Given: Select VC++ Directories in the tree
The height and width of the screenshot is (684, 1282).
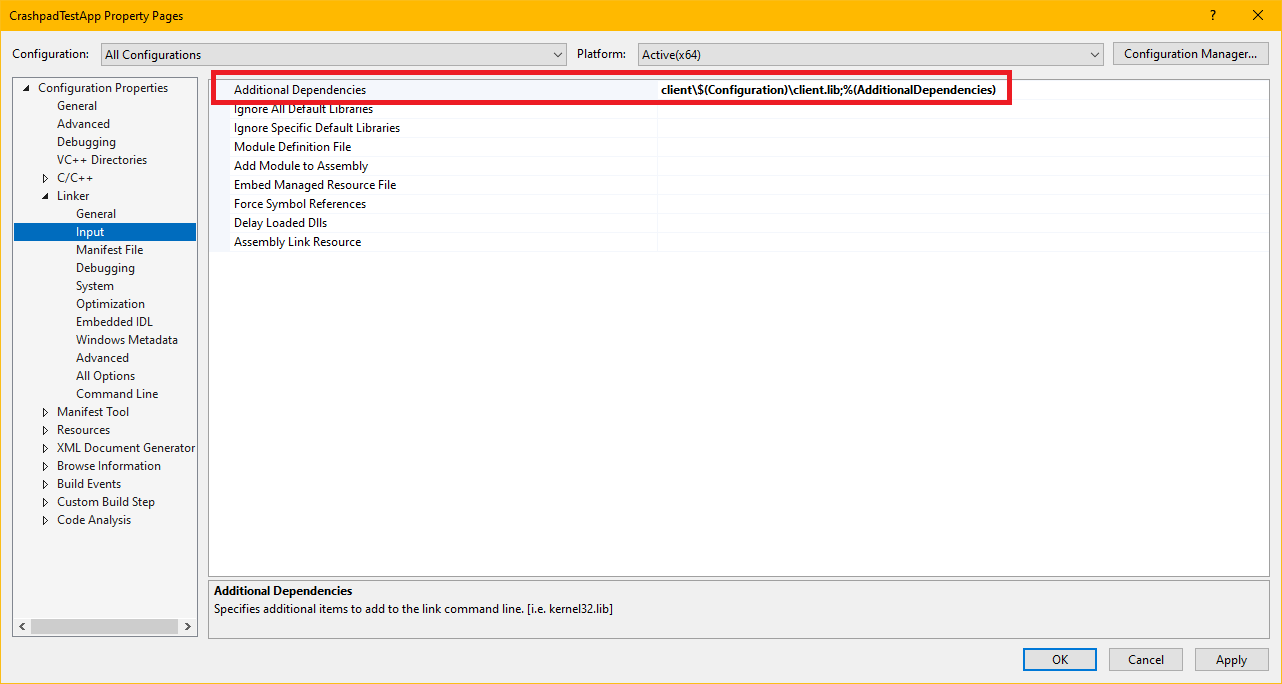Looking at the screenshot, I should (101, 160).
